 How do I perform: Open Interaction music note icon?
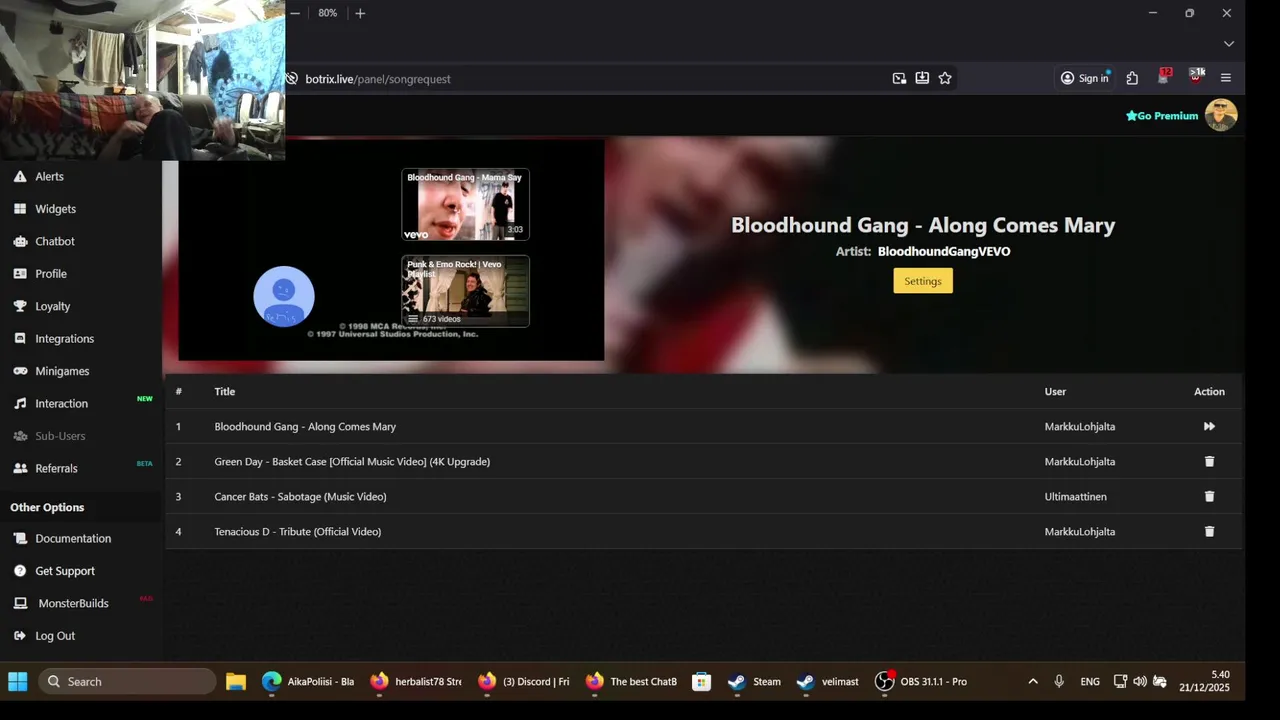20,403
